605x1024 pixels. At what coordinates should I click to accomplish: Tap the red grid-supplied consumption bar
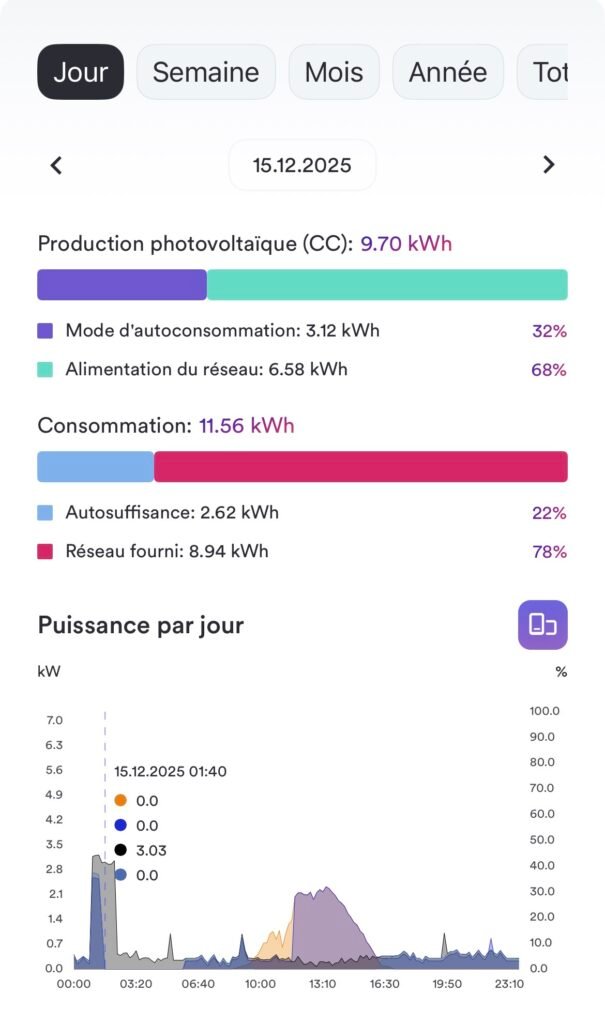pos(360,467)
